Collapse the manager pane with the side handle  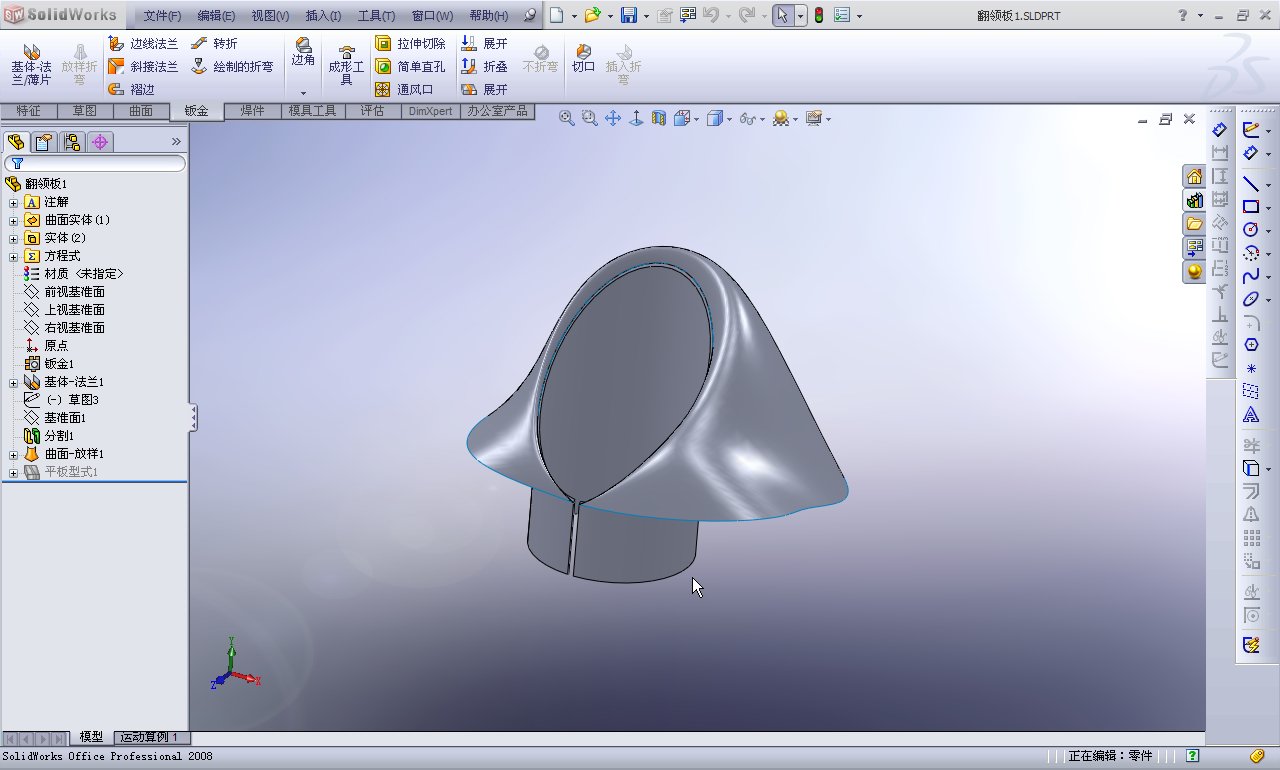coord(193,418)
